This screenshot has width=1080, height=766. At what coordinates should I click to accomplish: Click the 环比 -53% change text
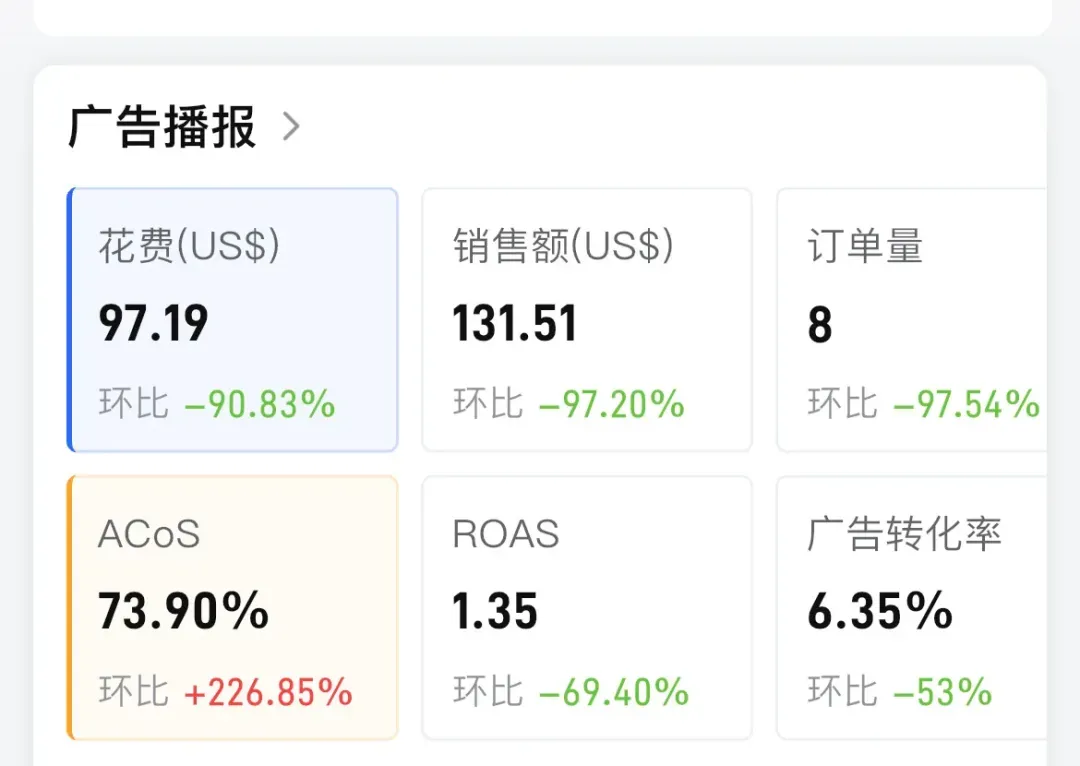click(900, 692)
